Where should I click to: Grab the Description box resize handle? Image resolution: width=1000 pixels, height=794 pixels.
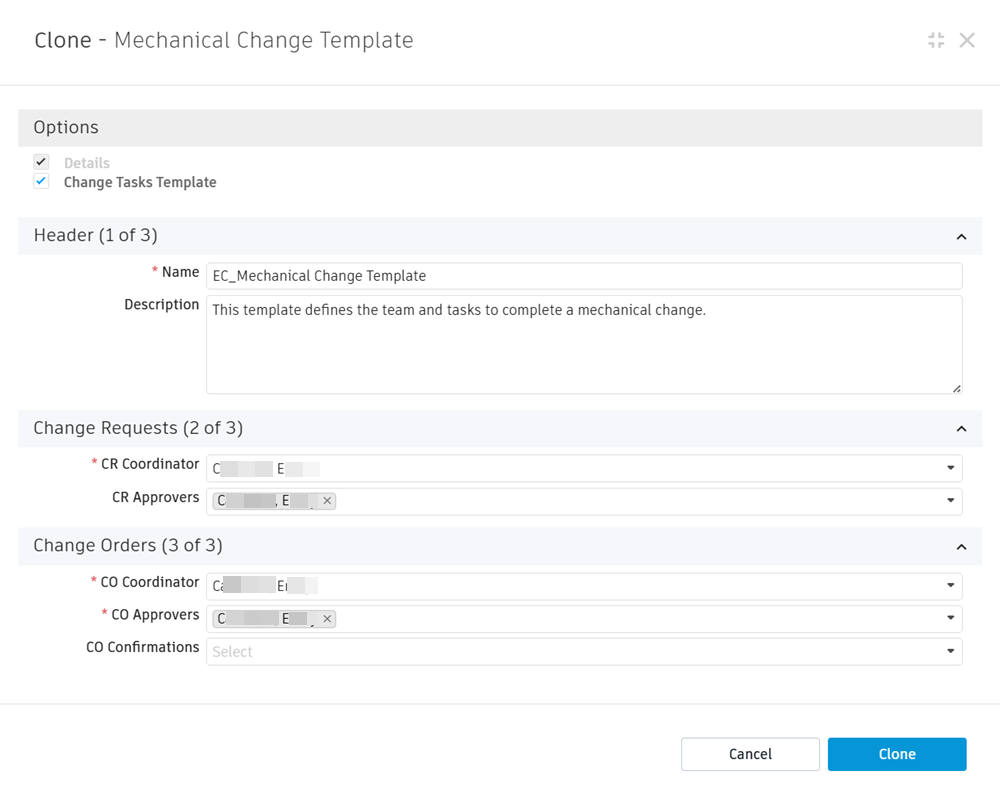(956, 388)
